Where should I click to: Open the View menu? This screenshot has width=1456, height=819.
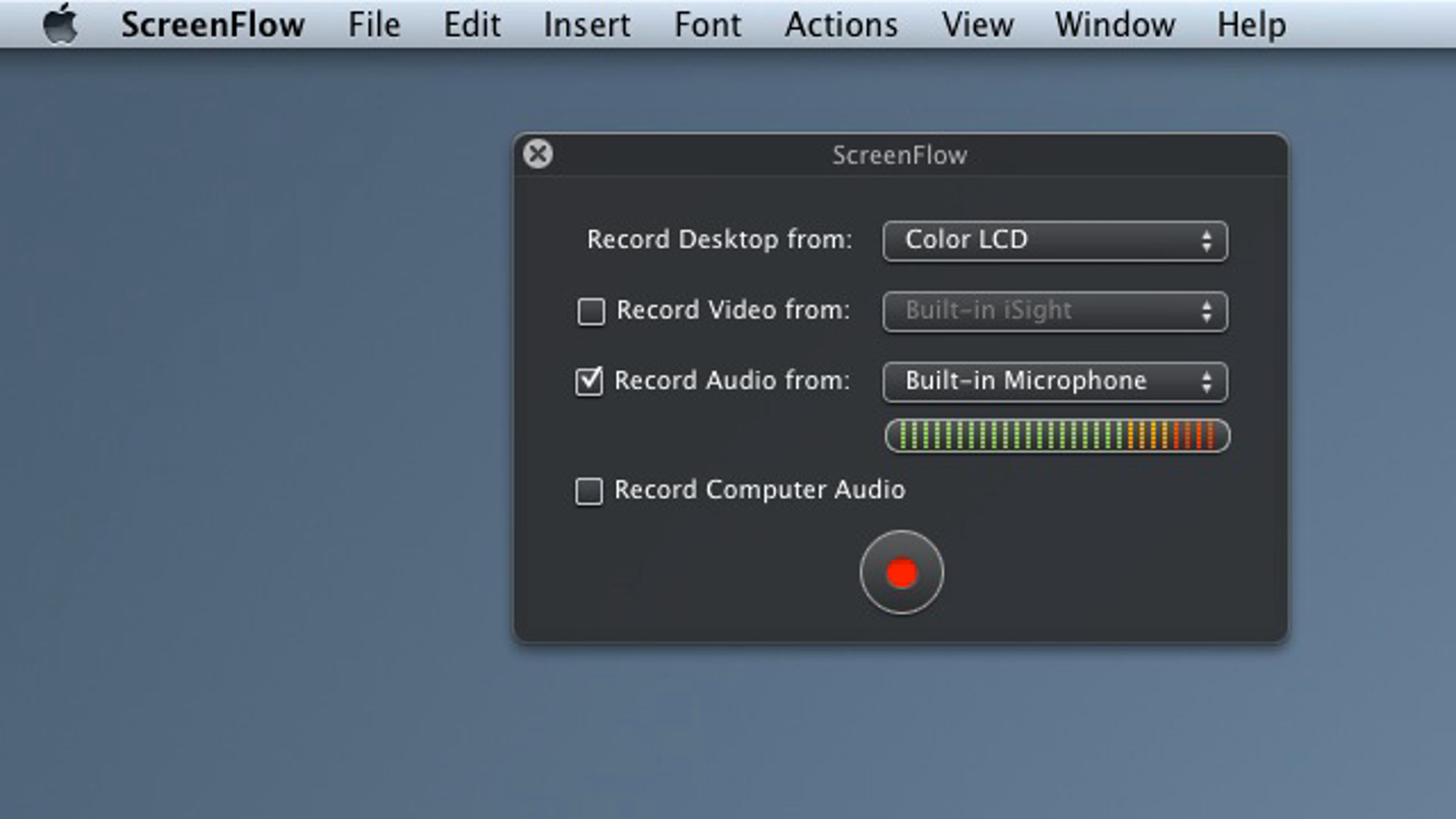977,25
